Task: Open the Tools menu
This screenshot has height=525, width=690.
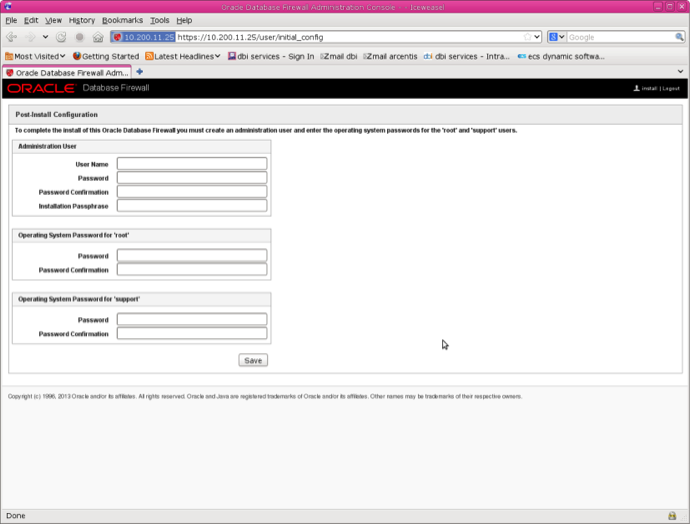Action: click(159, 20)
